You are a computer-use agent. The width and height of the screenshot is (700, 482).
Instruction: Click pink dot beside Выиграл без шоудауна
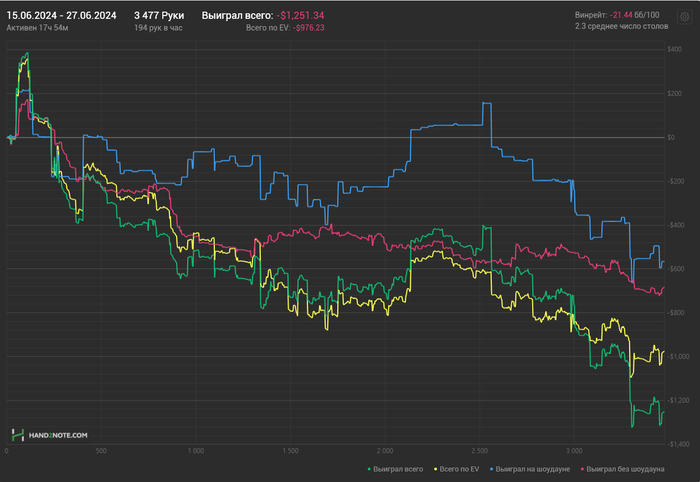[x=583, y=468]
